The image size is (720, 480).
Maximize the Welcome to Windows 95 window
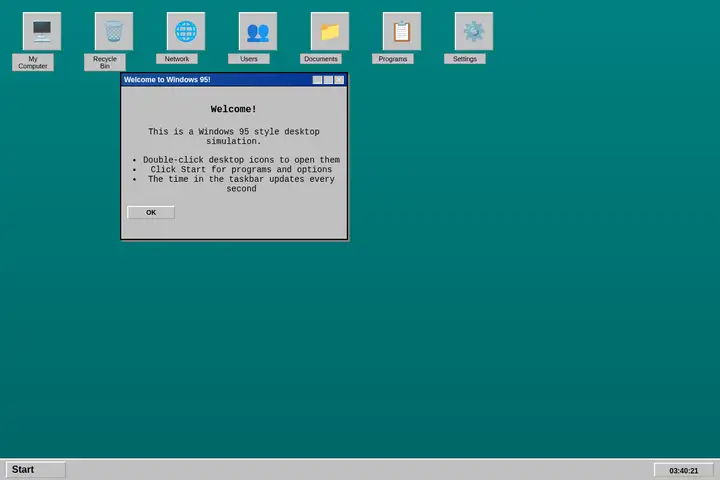point(328,80)
